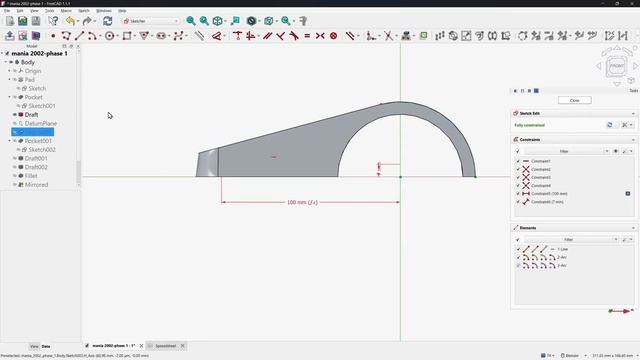Viewport: 640px width, 360px height.
Task: Select the Trim Edge tool
Action: [x=388, y=36]
